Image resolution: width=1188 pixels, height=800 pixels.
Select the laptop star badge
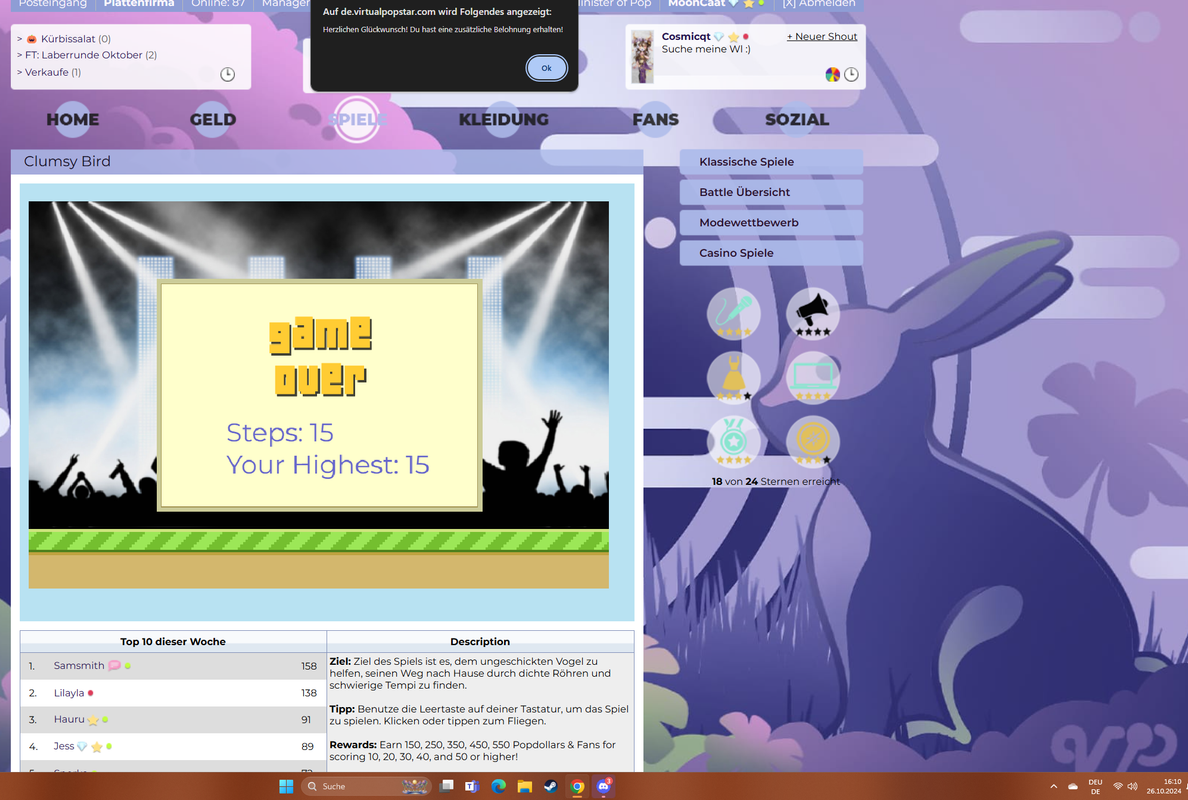pyautogui.click(x=812, y=377)
